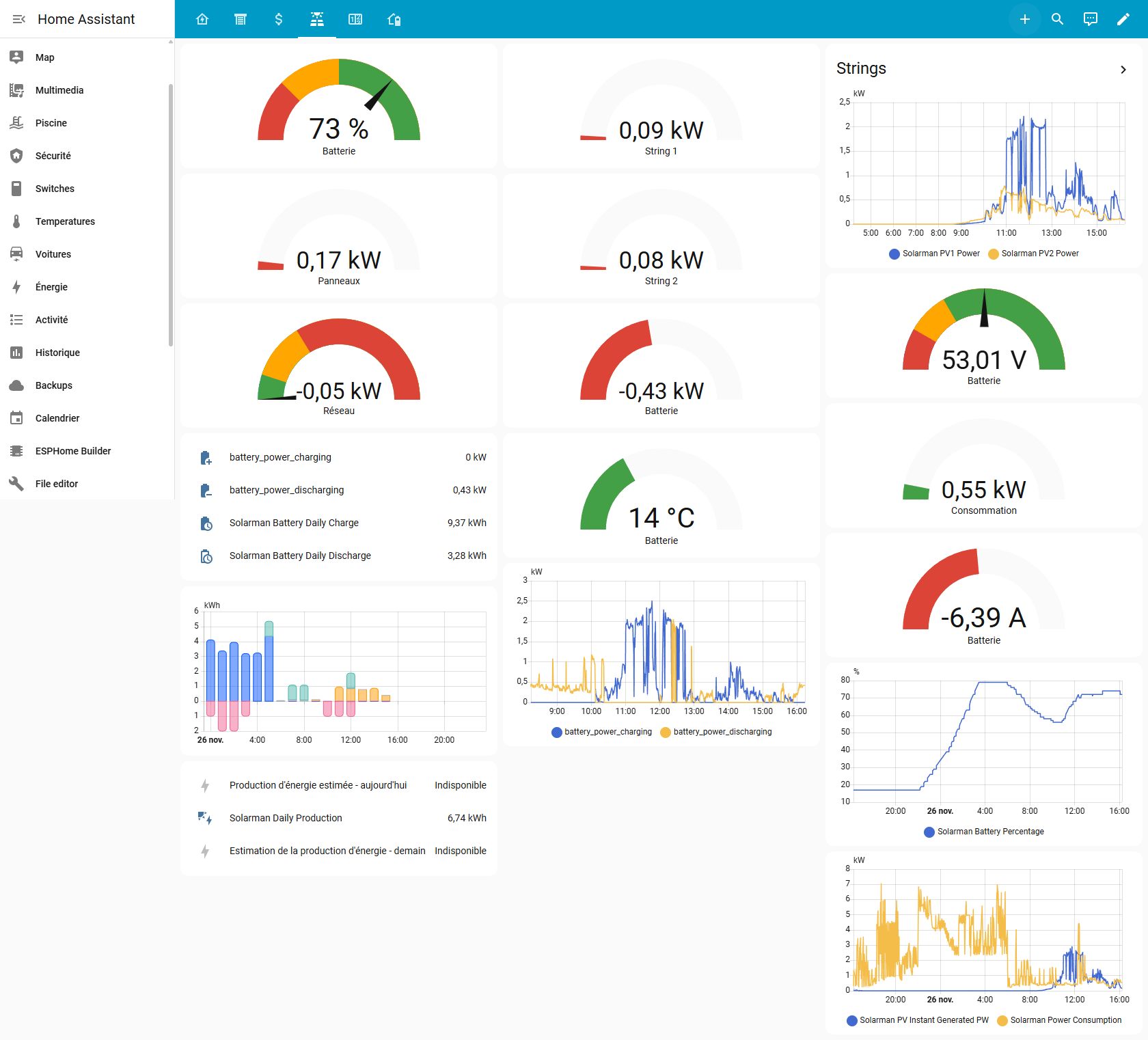Open the 73 % Batterie gauge card
The image size is (1148, 1040).
coord(339,107)
